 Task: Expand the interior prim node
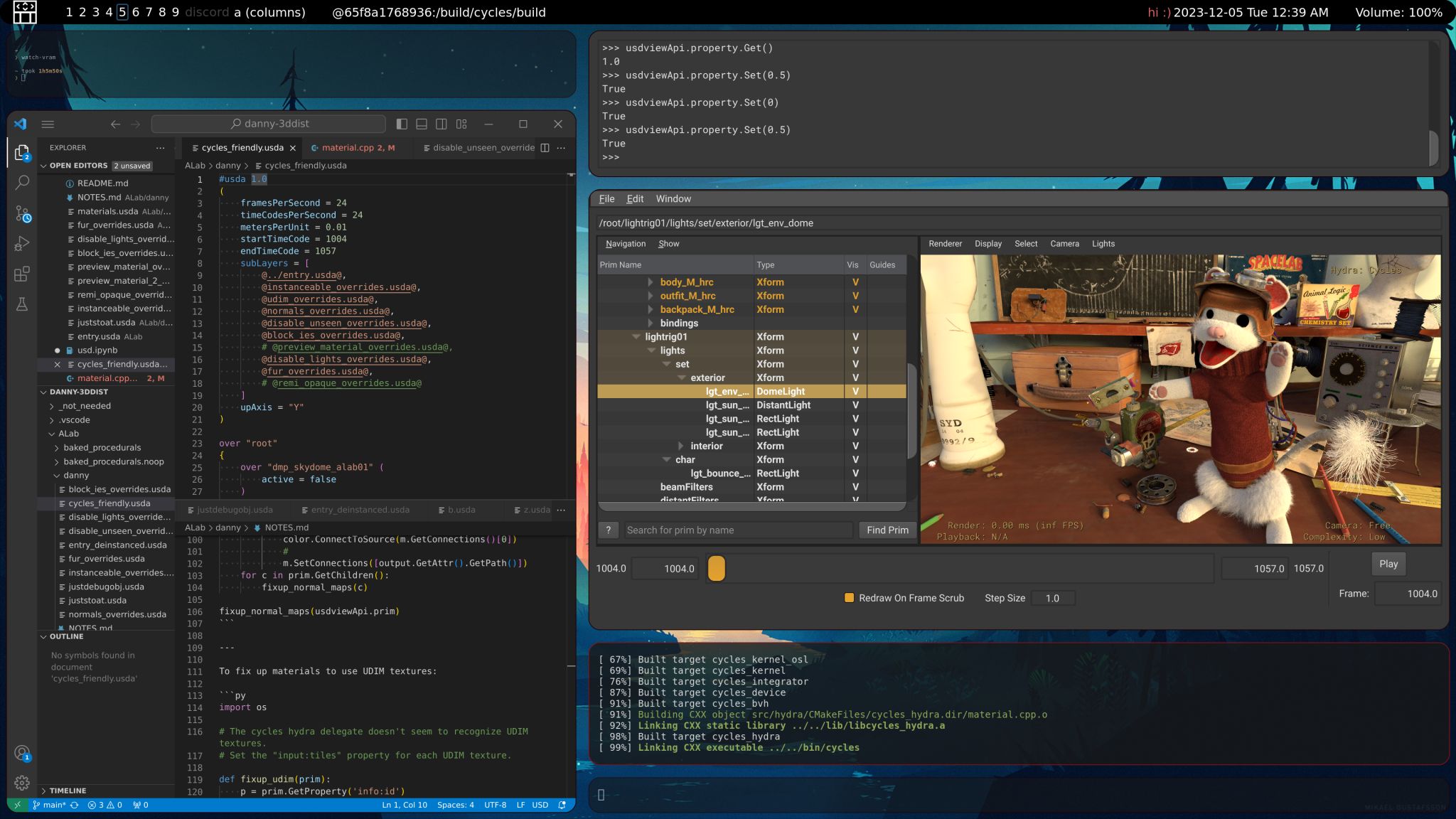[x=681, y=446]
